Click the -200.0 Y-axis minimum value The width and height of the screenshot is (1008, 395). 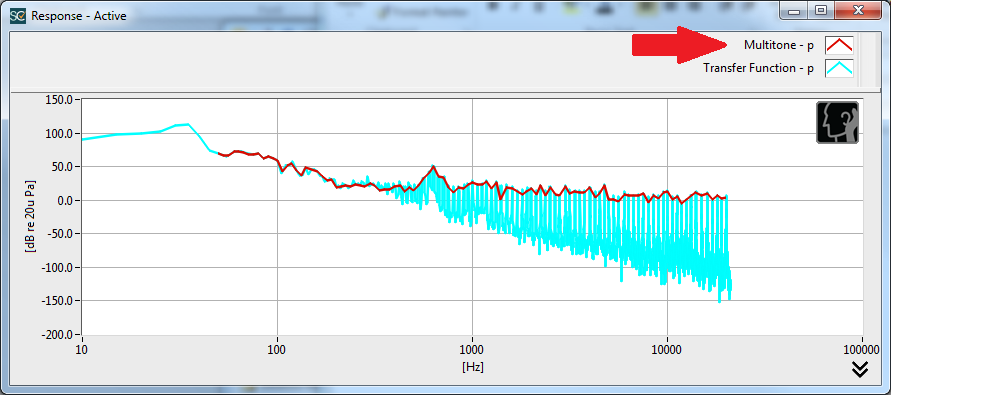click(56, 335)
